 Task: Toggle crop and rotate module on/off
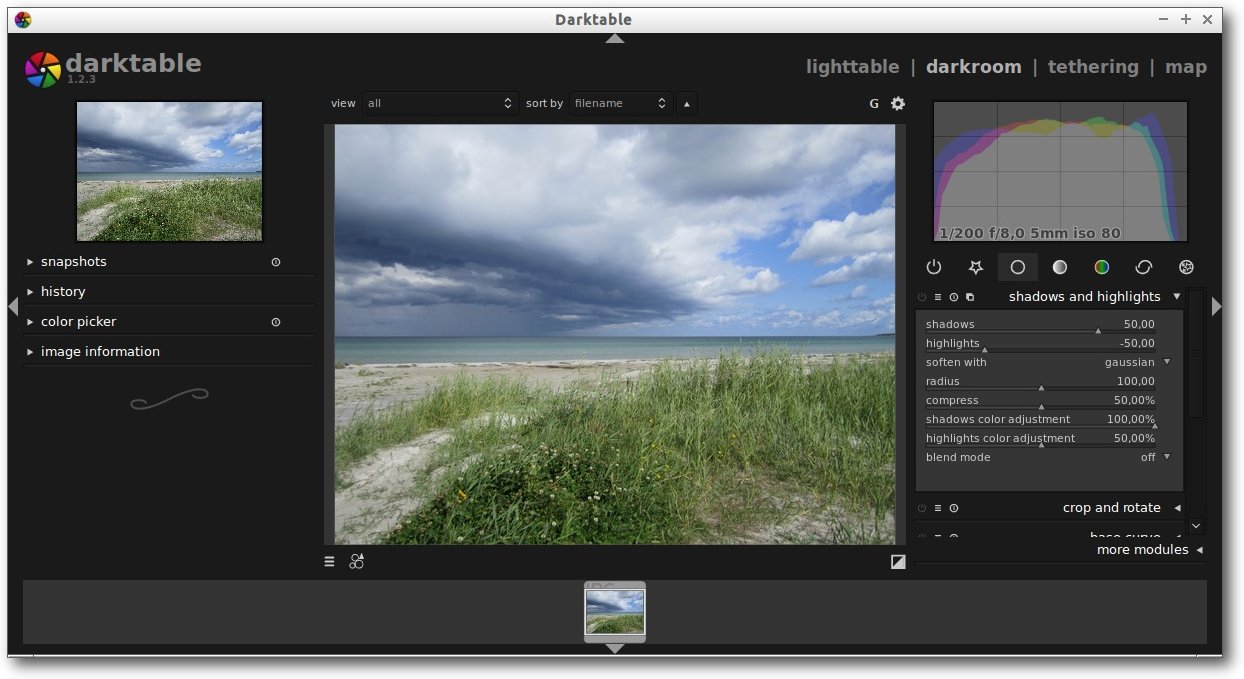click(x=922, y=508)
